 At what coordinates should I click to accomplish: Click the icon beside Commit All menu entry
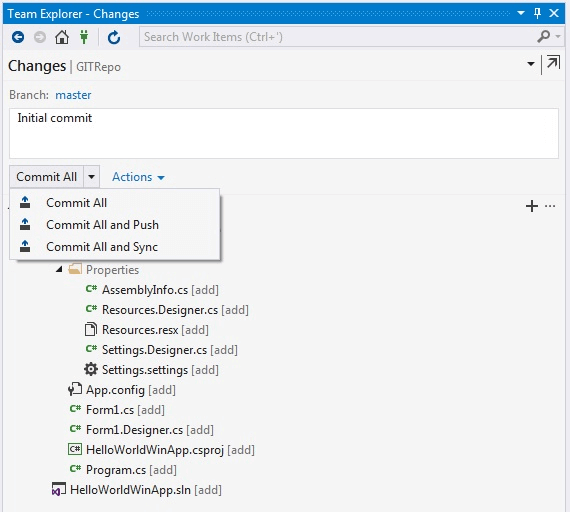[25, 202]
